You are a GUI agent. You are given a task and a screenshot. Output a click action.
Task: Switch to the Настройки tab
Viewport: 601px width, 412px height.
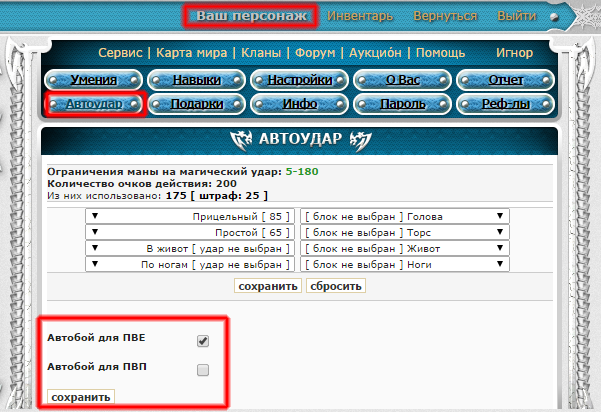(x=300, y=80)
